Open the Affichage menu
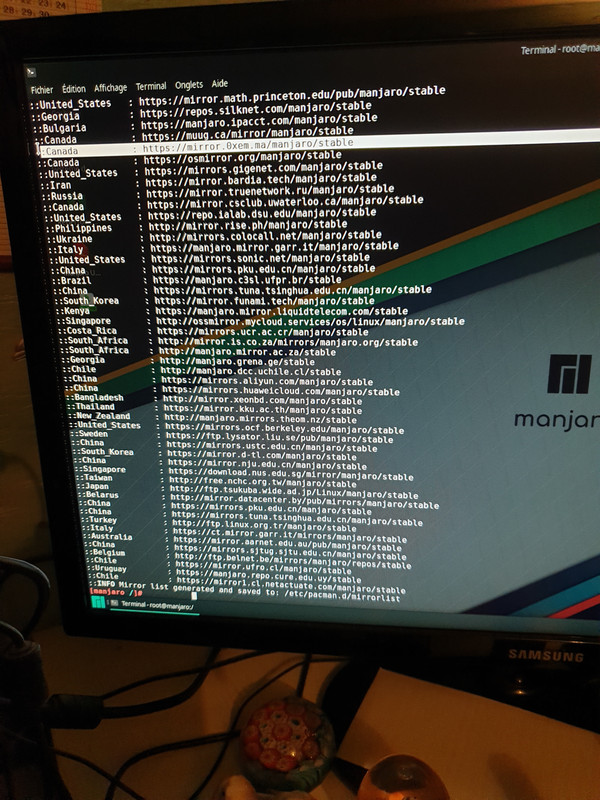Image resolution: width=600 pixels, height=800 pixels. point(110,88)
